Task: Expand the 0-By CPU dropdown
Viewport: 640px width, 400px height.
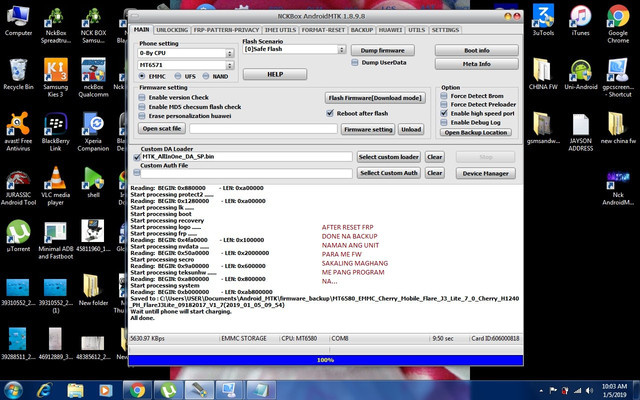Action: coord(230,53)
